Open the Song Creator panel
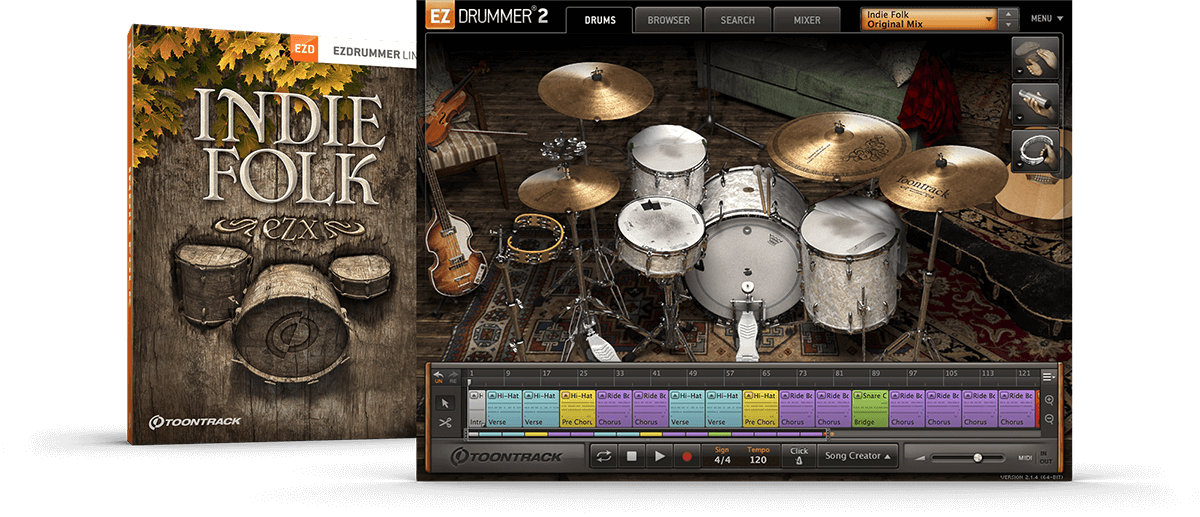The image size is (1200, 517). pos(858,456)
